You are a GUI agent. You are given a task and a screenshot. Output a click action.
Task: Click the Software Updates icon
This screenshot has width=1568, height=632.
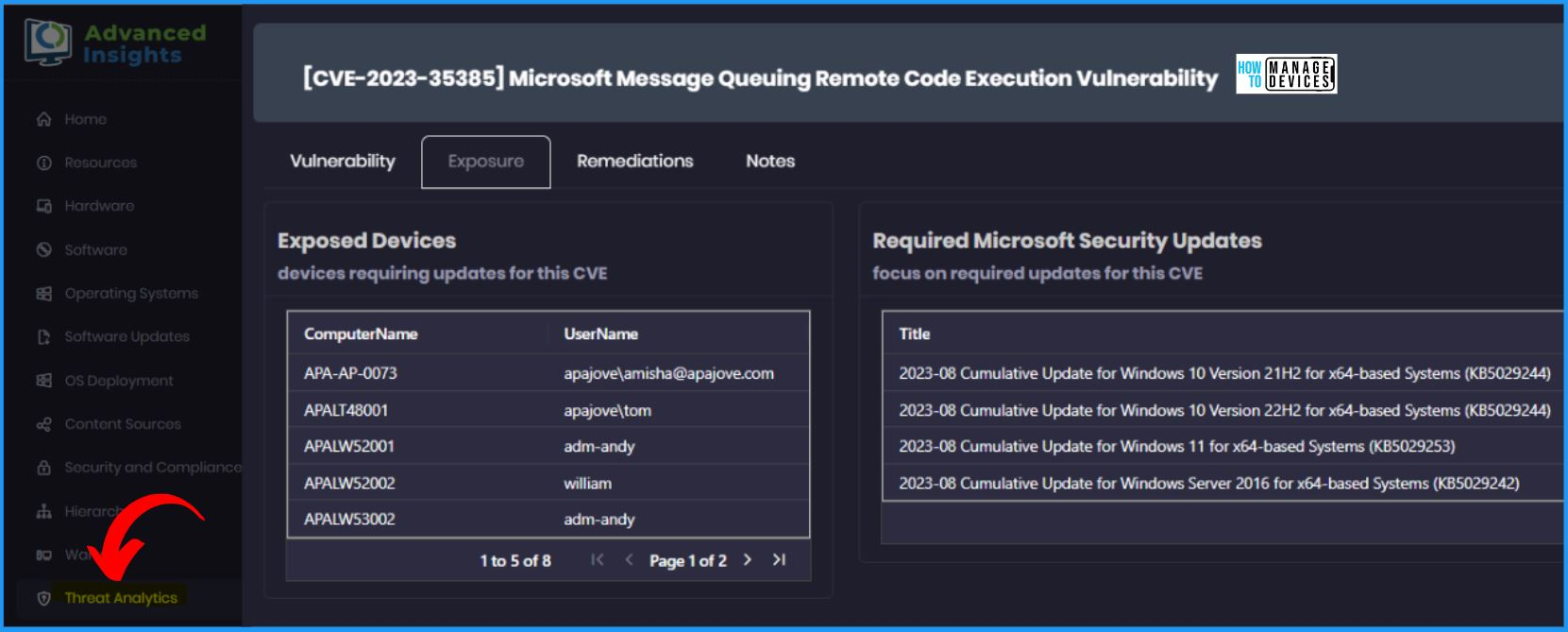pyautogui.click(x=43, y=337)
